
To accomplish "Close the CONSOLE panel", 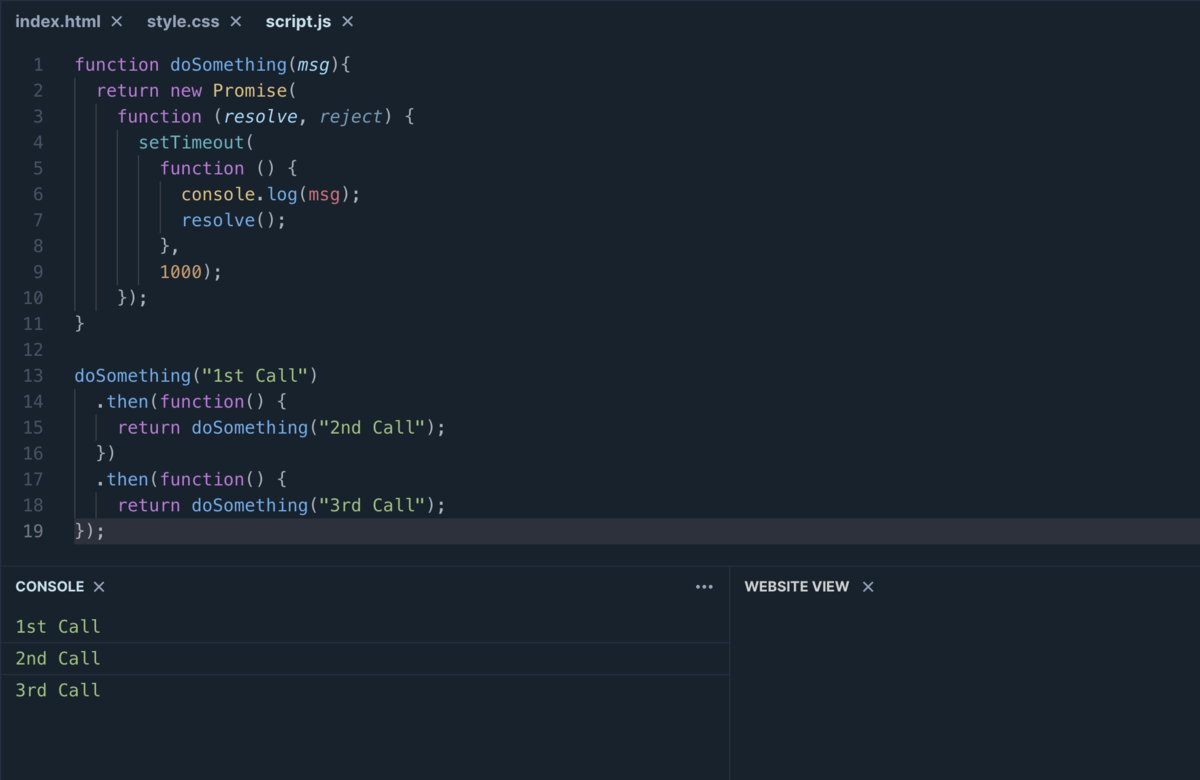I will 97,587.
